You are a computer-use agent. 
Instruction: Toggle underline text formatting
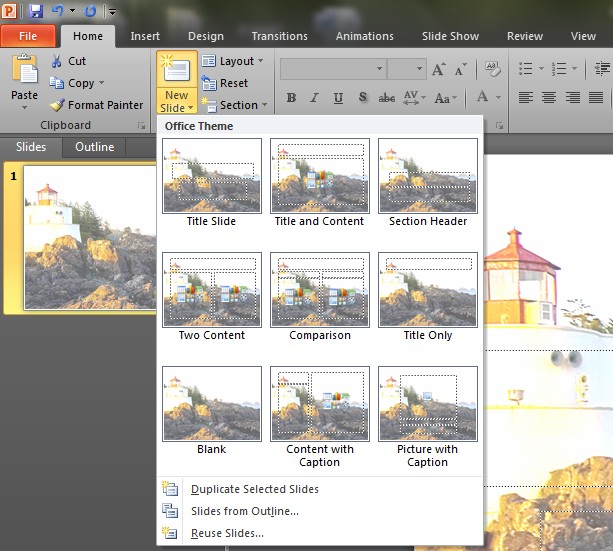(338, 98)
